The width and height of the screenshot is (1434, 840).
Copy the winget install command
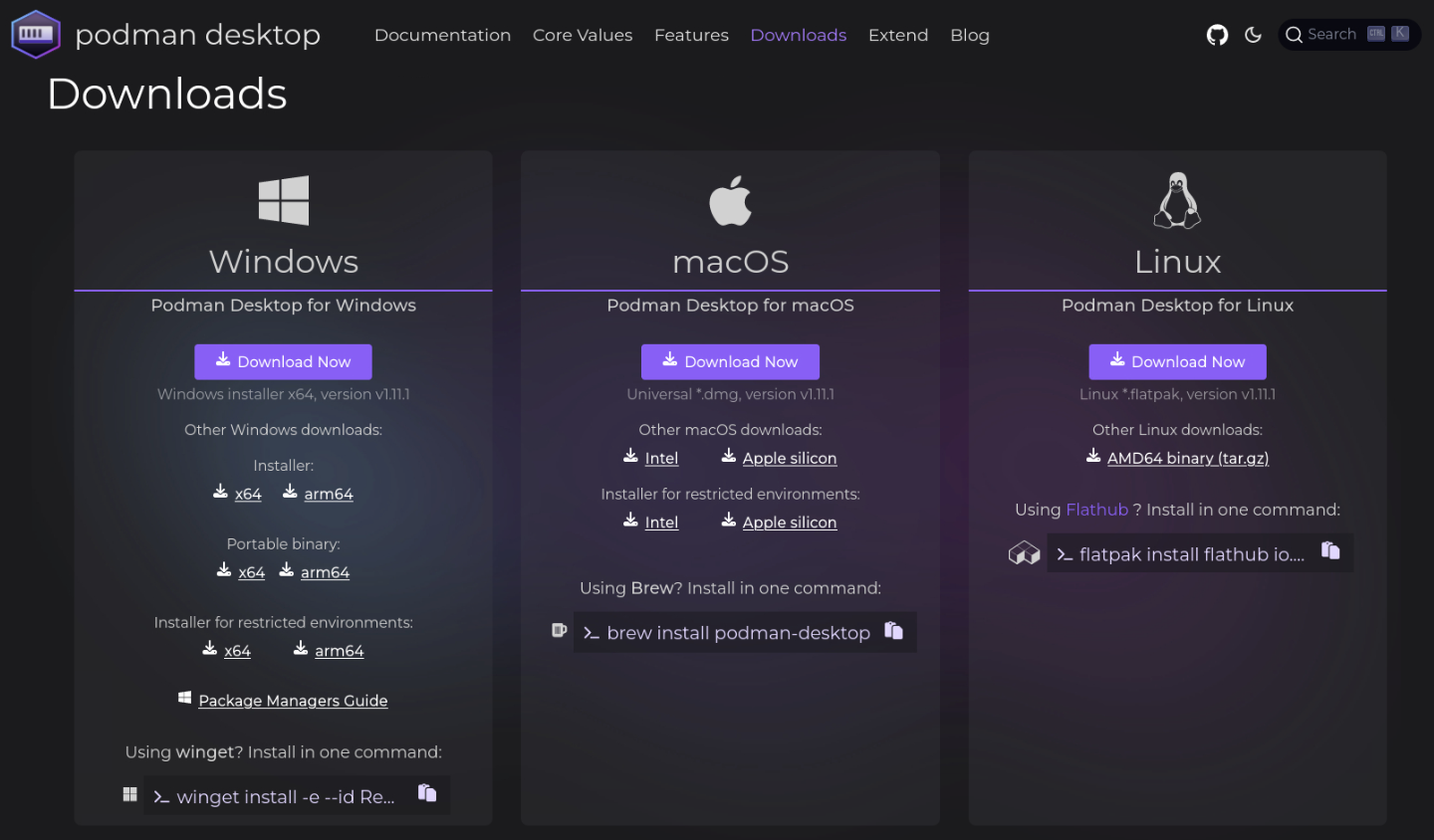point(427,792)
